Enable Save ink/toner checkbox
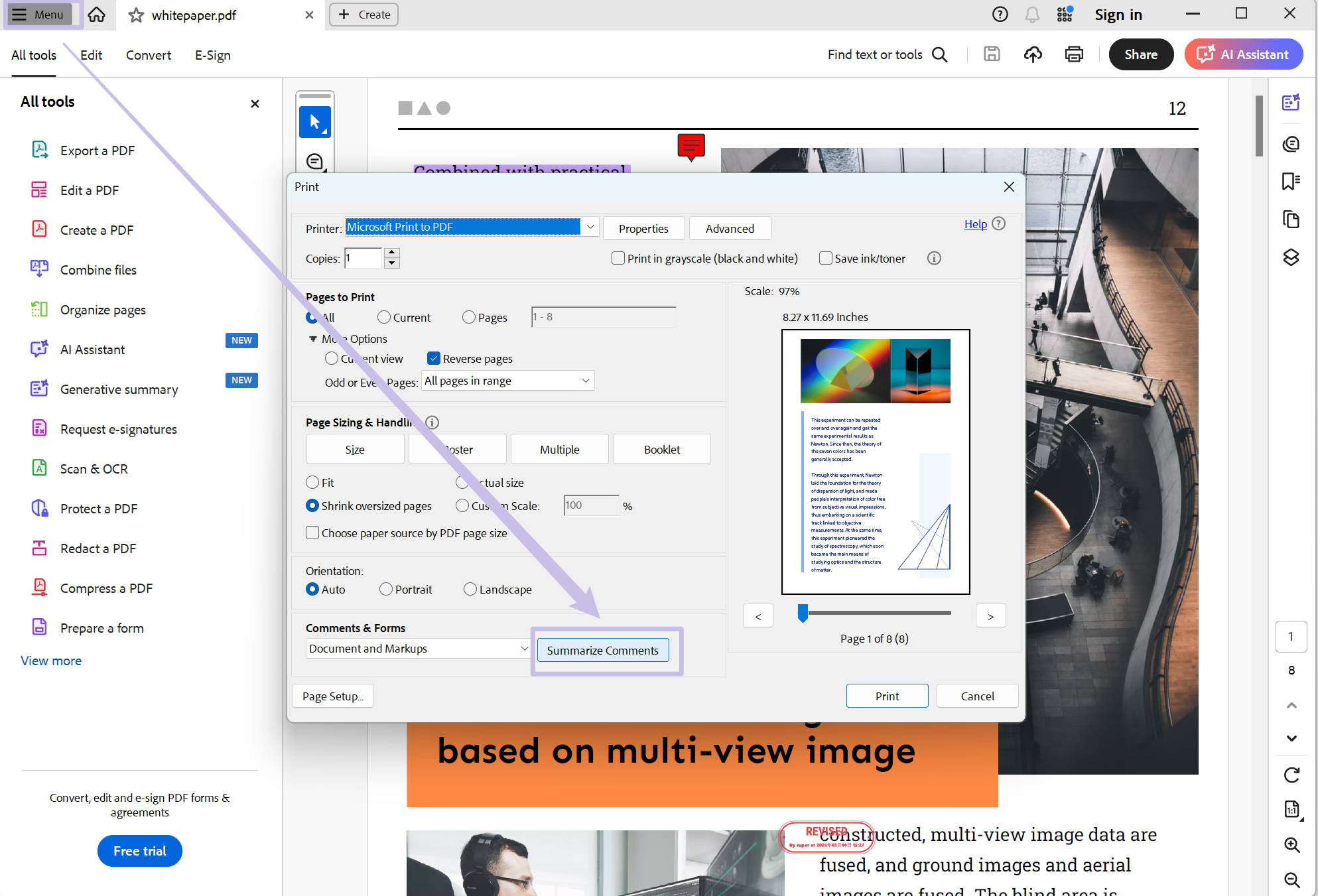 [x=825, y=258]
